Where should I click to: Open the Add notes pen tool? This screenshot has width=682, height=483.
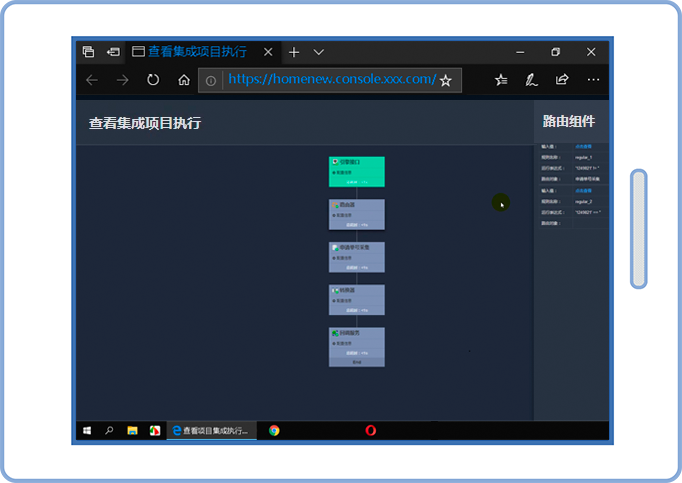(x=532, y=80)
